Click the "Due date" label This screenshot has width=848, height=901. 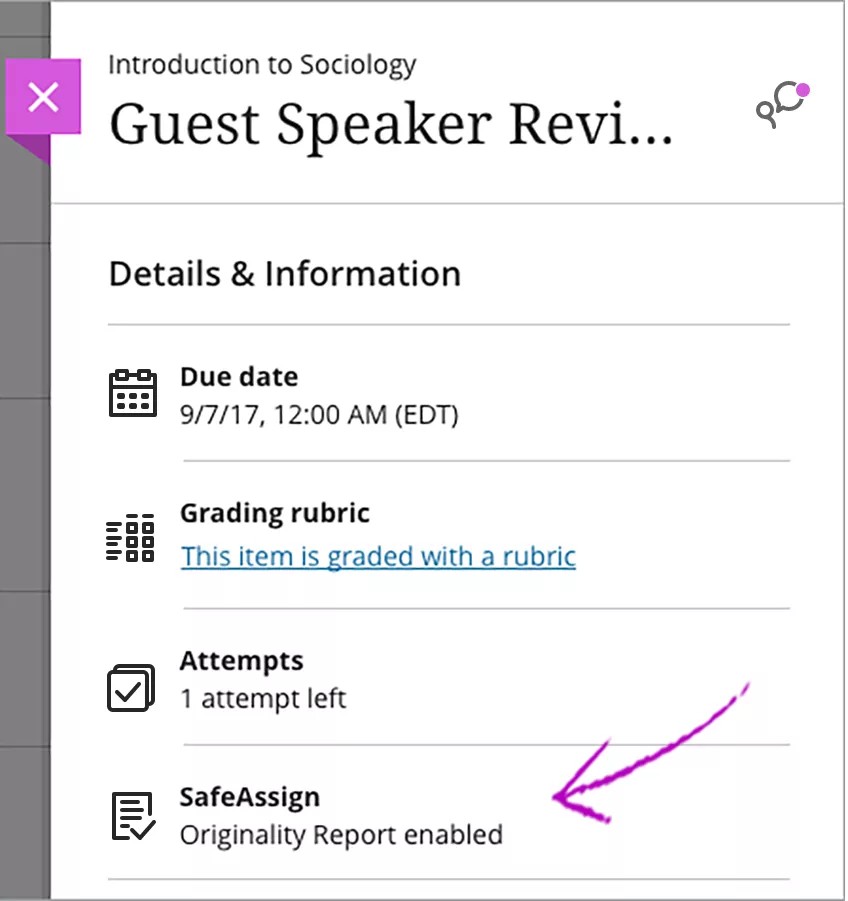coord(239,377)
